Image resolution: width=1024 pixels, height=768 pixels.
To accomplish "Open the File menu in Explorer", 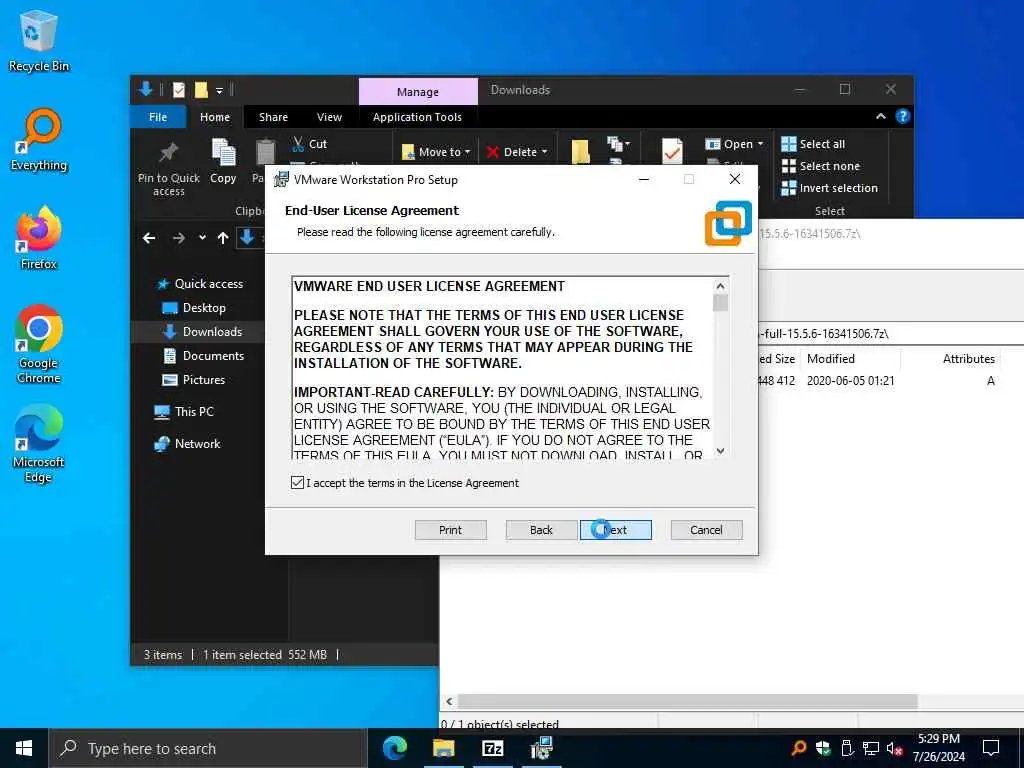I will 158,117.
